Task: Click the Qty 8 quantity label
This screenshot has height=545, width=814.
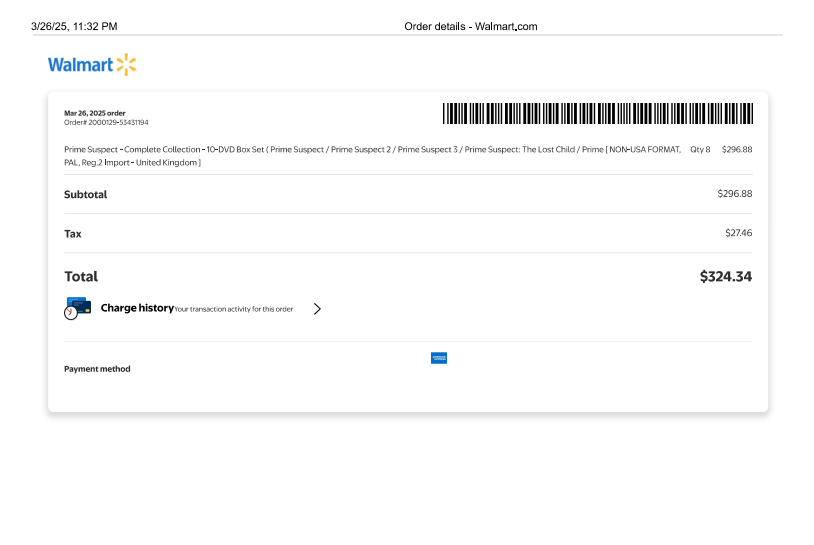Action: [x=700, y=149]
